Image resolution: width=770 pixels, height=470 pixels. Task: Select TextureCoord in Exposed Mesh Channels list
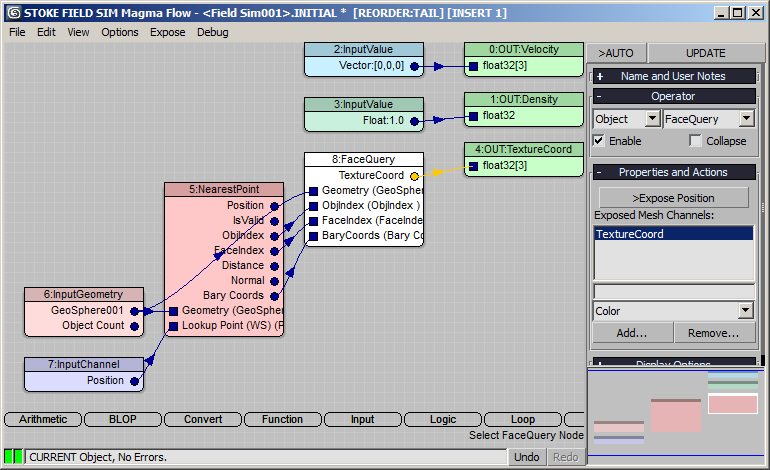pos(673,234)
